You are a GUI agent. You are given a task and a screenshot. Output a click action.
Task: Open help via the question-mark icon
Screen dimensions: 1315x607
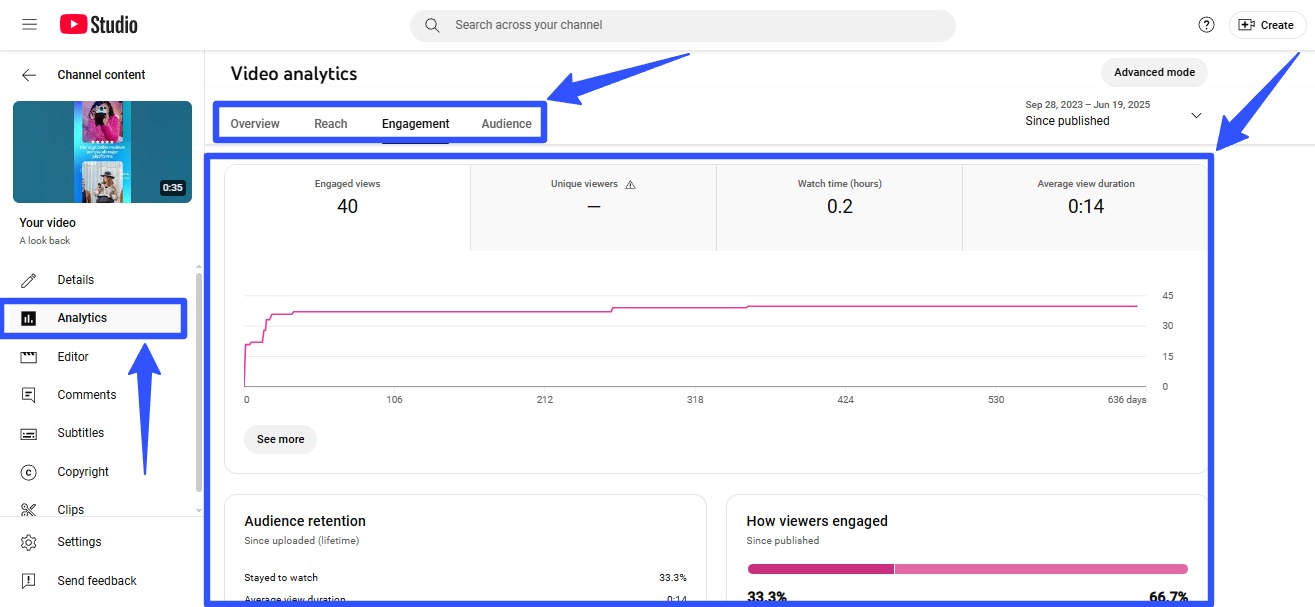pyautogui.click(x=1206, y=24)
